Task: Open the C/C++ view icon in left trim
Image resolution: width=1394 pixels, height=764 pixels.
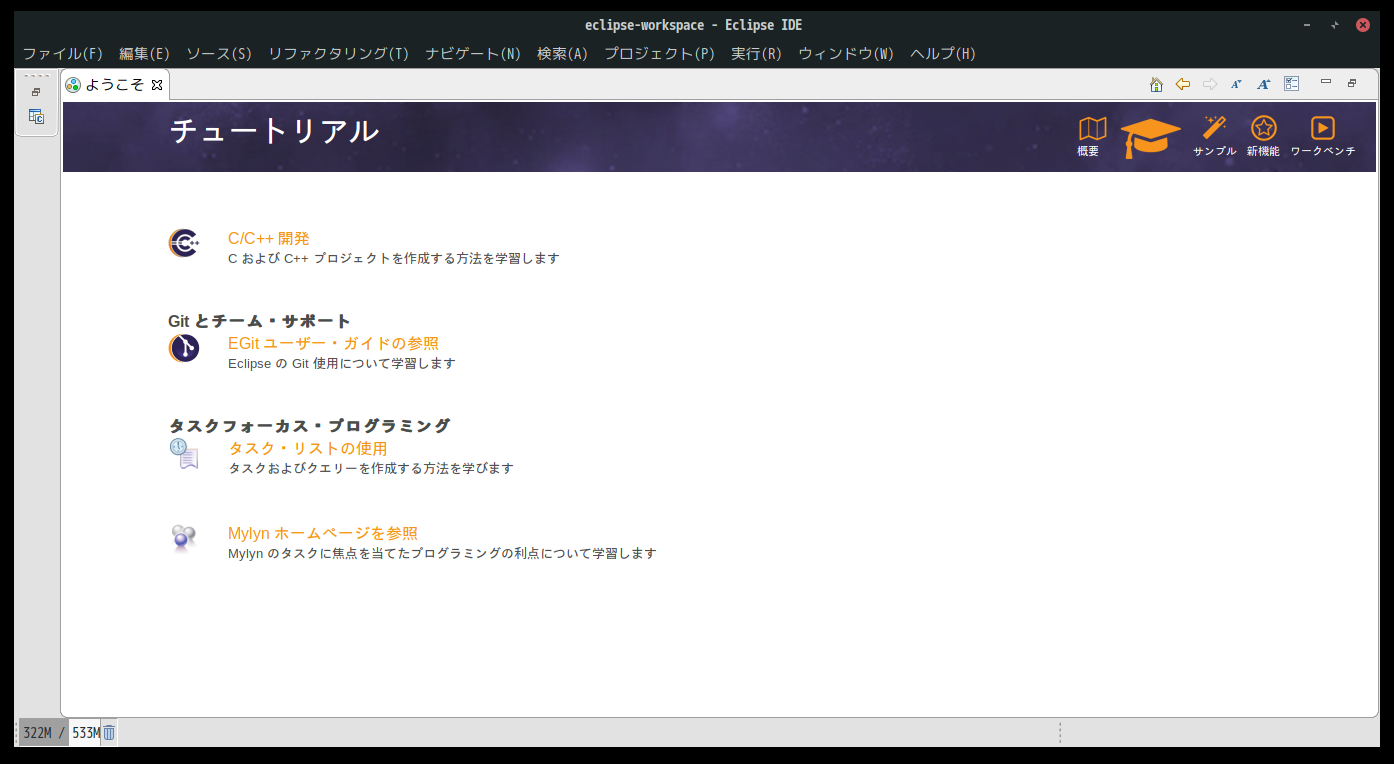Action: [36, 117]
